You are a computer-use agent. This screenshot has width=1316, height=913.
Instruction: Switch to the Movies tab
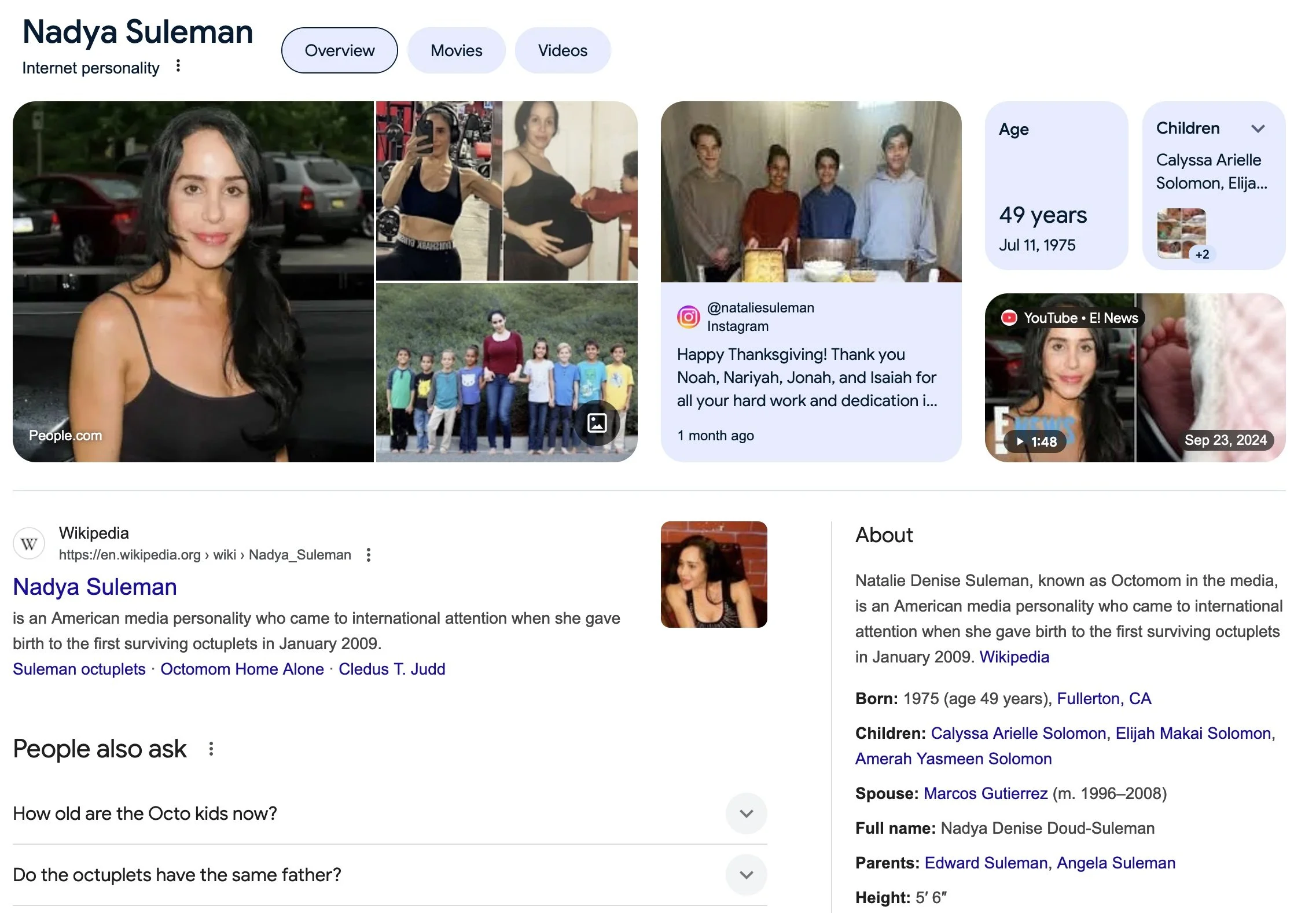click(456, 50)
